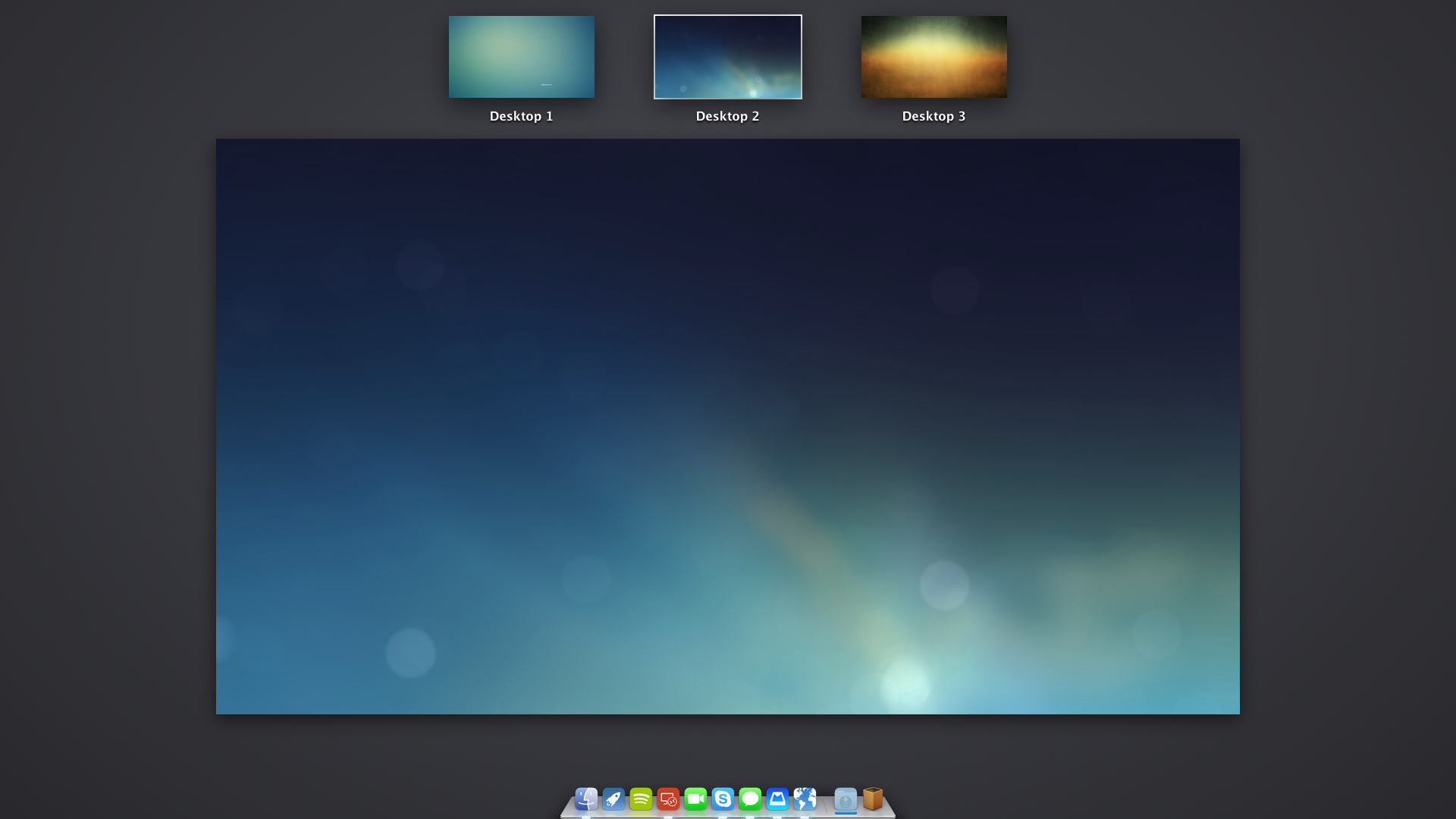
Task: Launch Spotify
Action: (641, 799)
